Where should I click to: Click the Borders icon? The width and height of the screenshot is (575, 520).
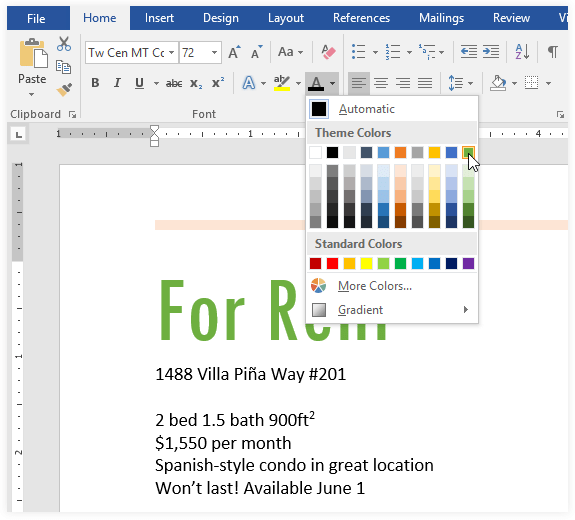point(531,83)
